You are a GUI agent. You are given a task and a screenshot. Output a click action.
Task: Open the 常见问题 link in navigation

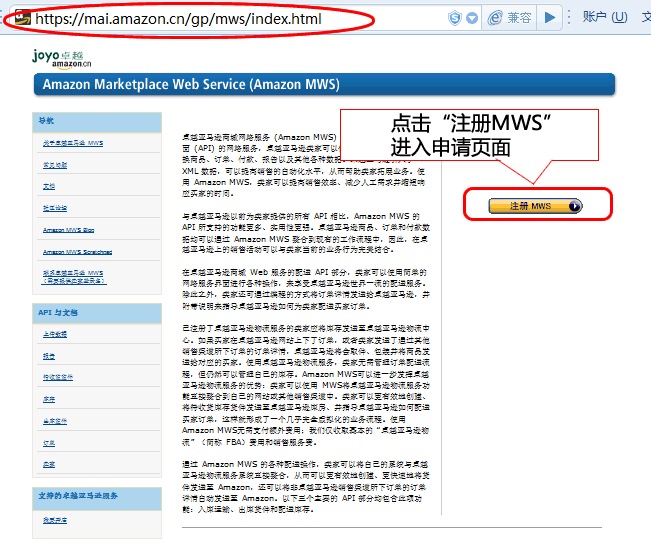tap(55, 165)
